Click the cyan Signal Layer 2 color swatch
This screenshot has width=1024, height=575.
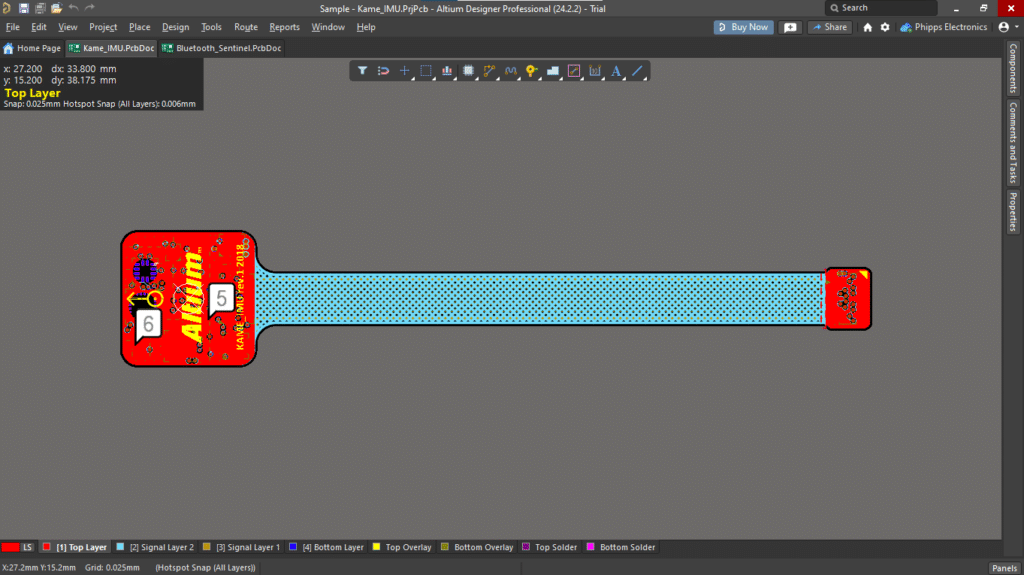120,547
